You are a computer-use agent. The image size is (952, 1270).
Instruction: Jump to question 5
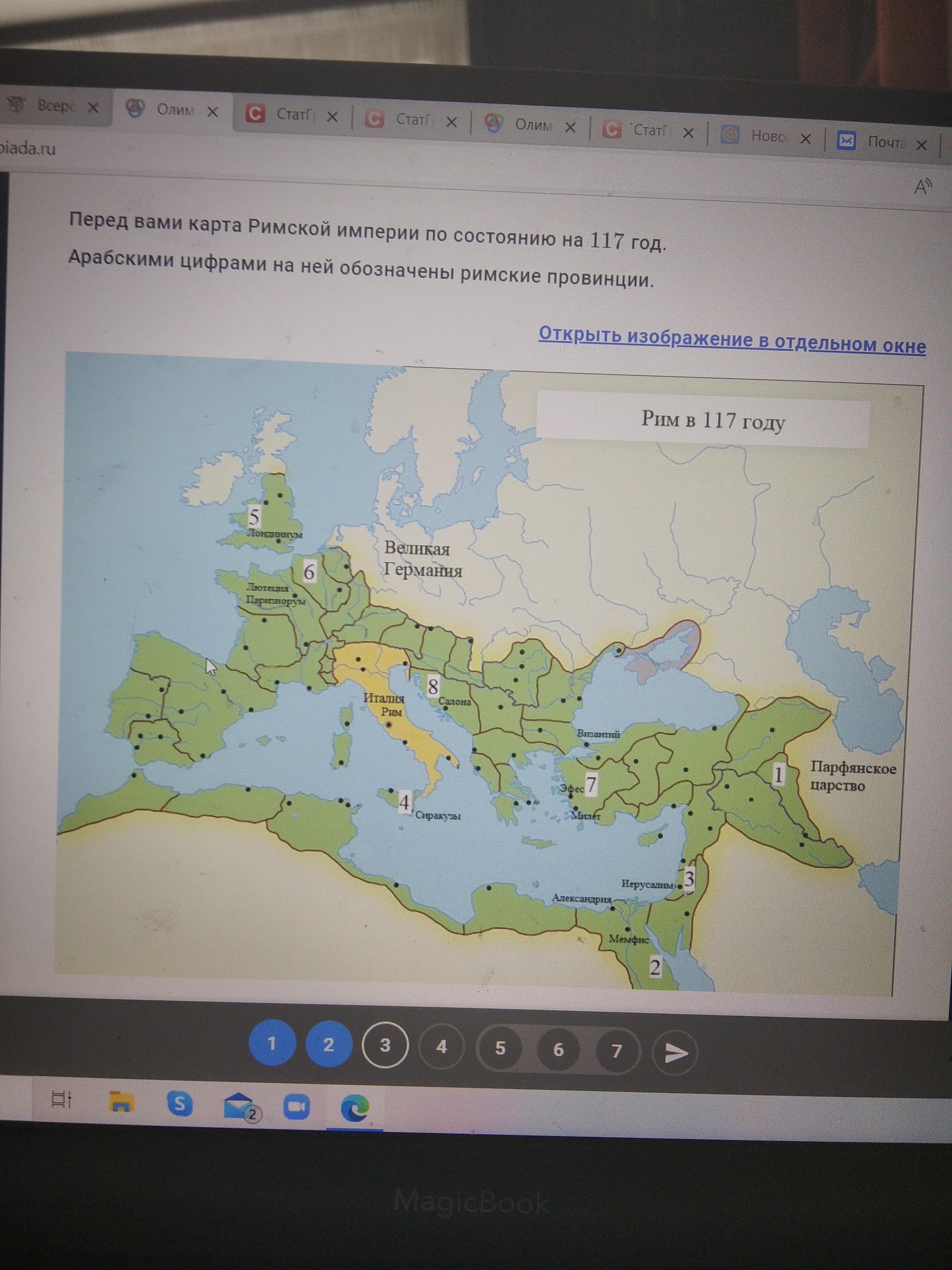pos(500,1048)
